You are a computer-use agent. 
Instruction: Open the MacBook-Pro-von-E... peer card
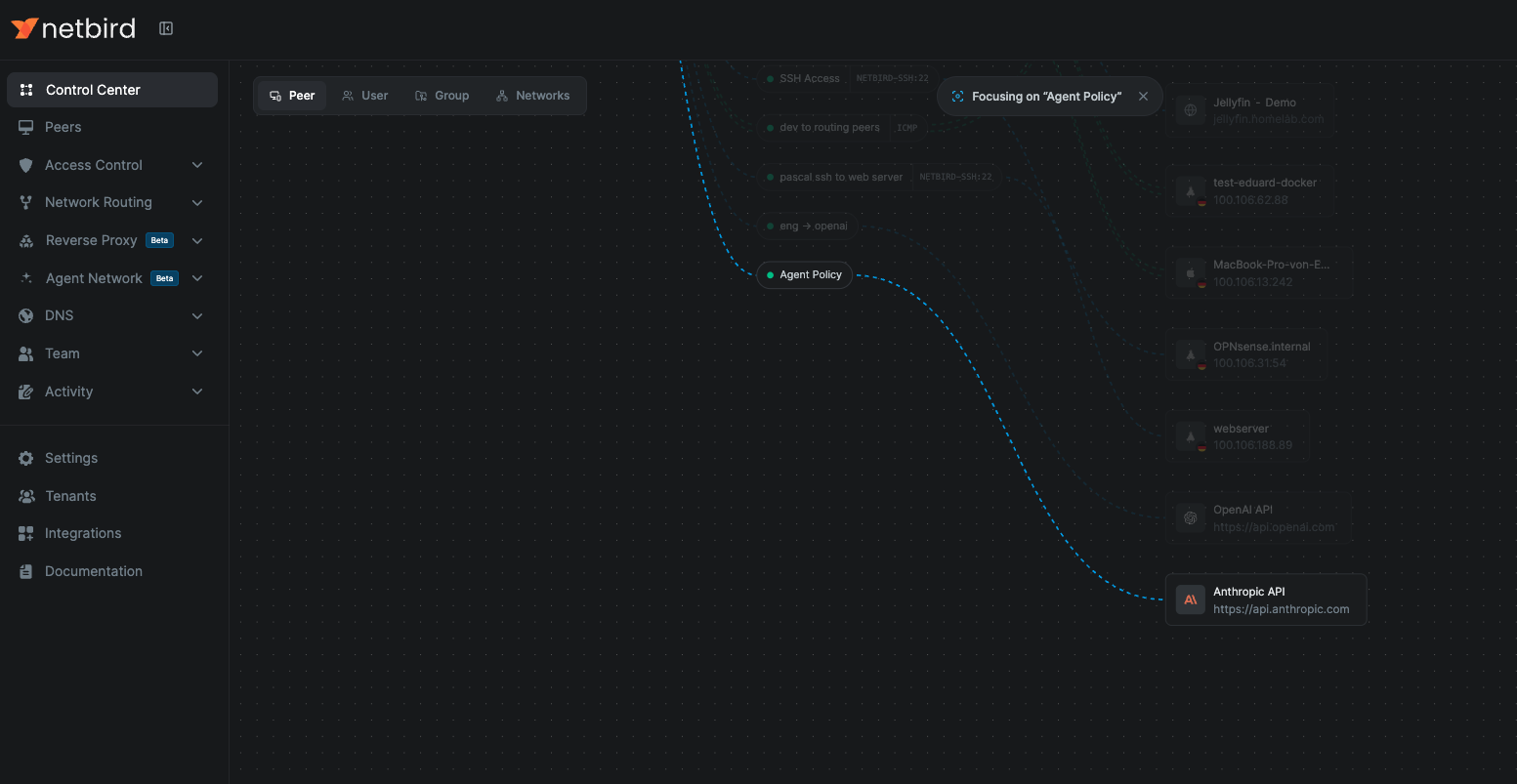pos(1259,273)
